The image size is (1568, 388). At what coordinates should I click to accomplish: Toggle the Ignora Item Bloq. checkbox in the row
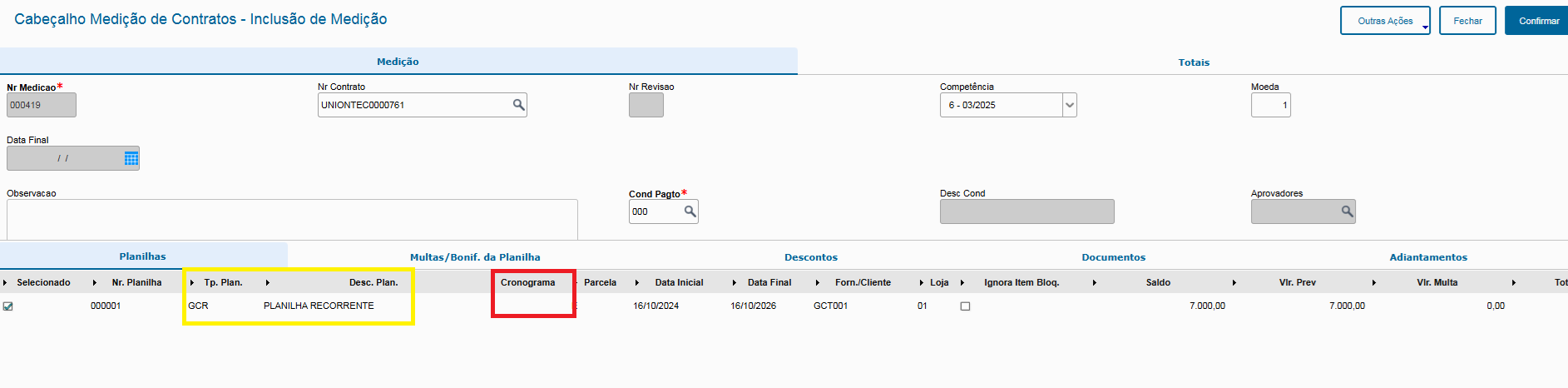point(965,306)
